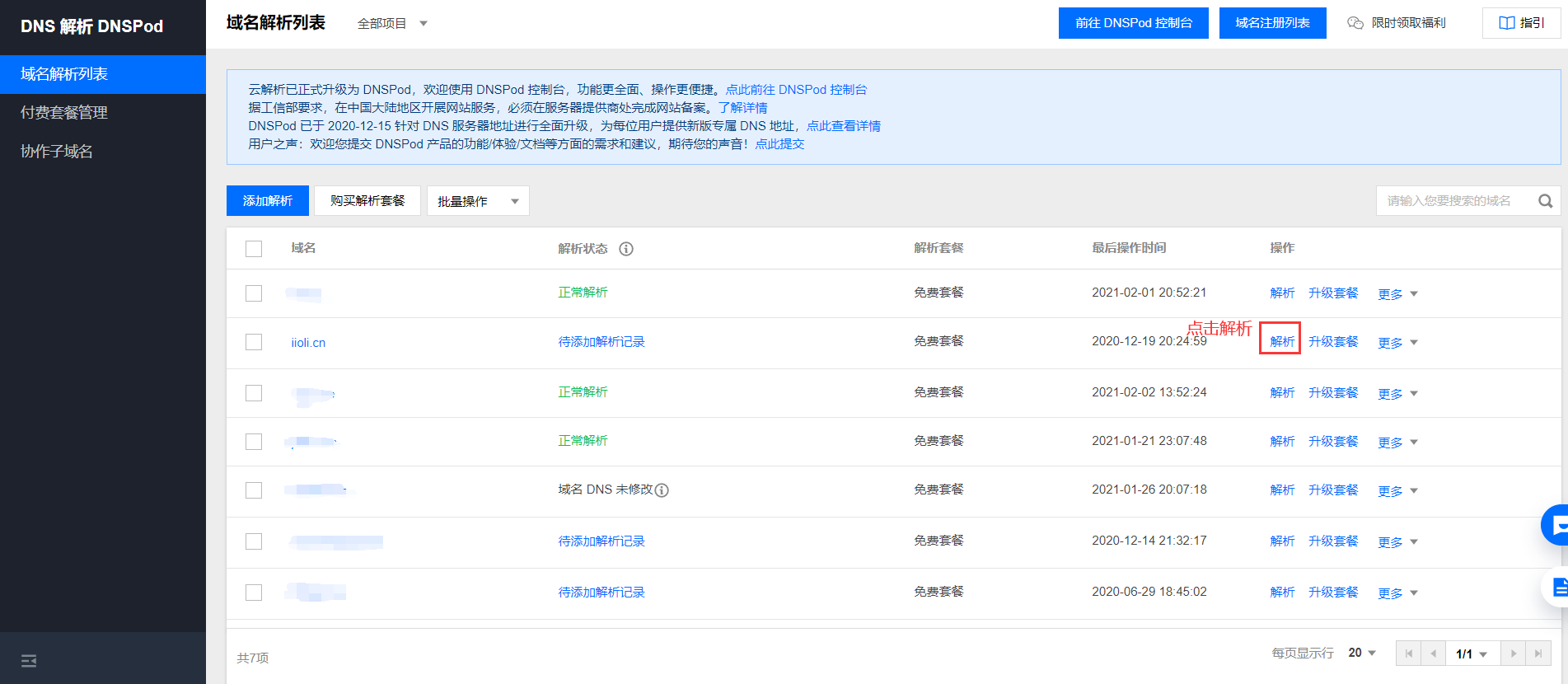
Task: Click 升级套餐 for the iioli.cn row
Action: coord(1333,342)
